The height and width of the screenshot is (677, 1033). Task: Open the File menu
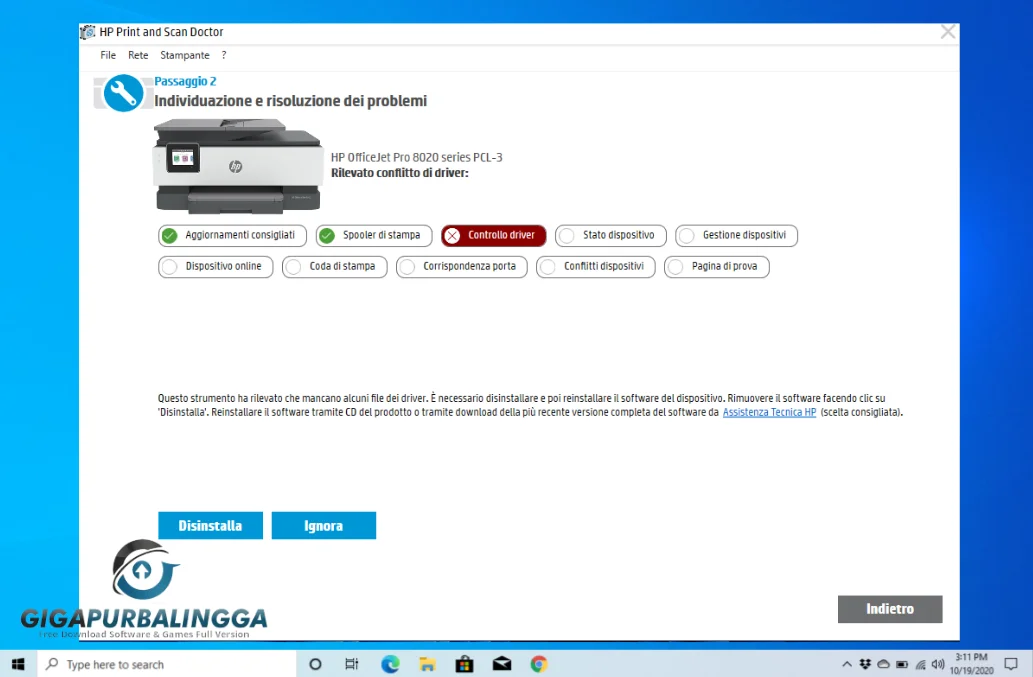click(107, 55)
